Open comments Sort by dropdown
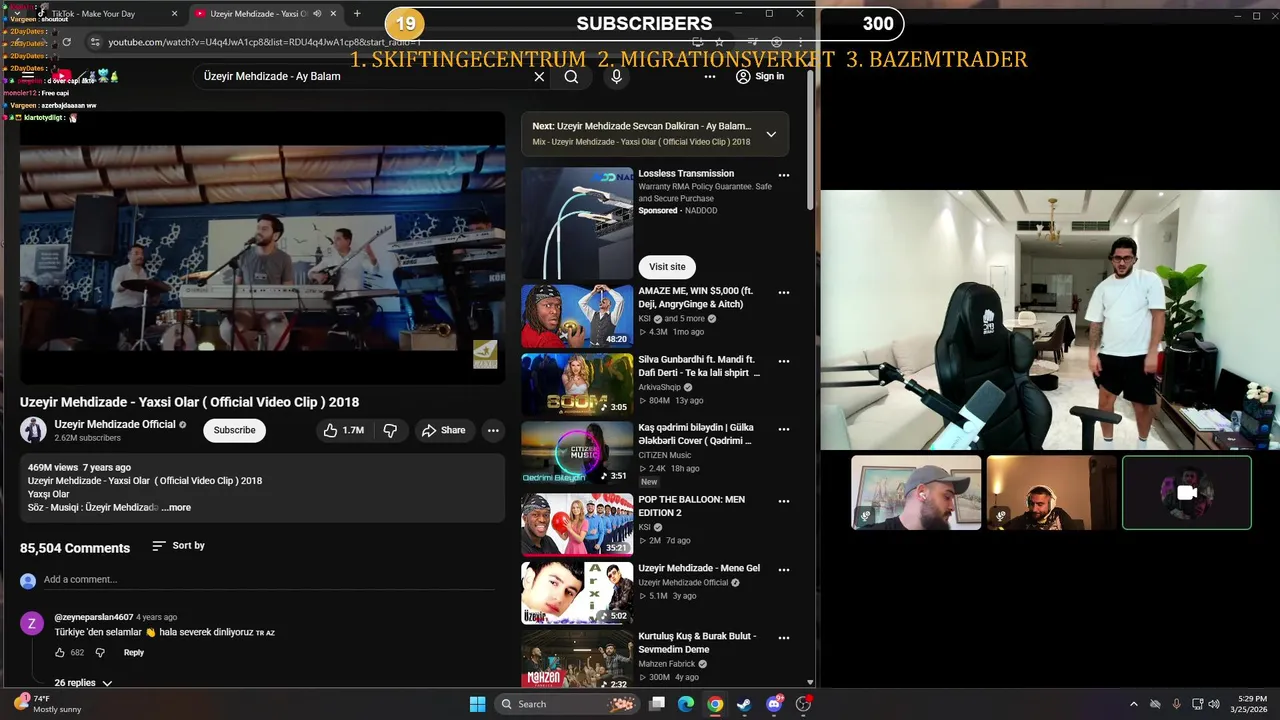 (x=178, y=546)
